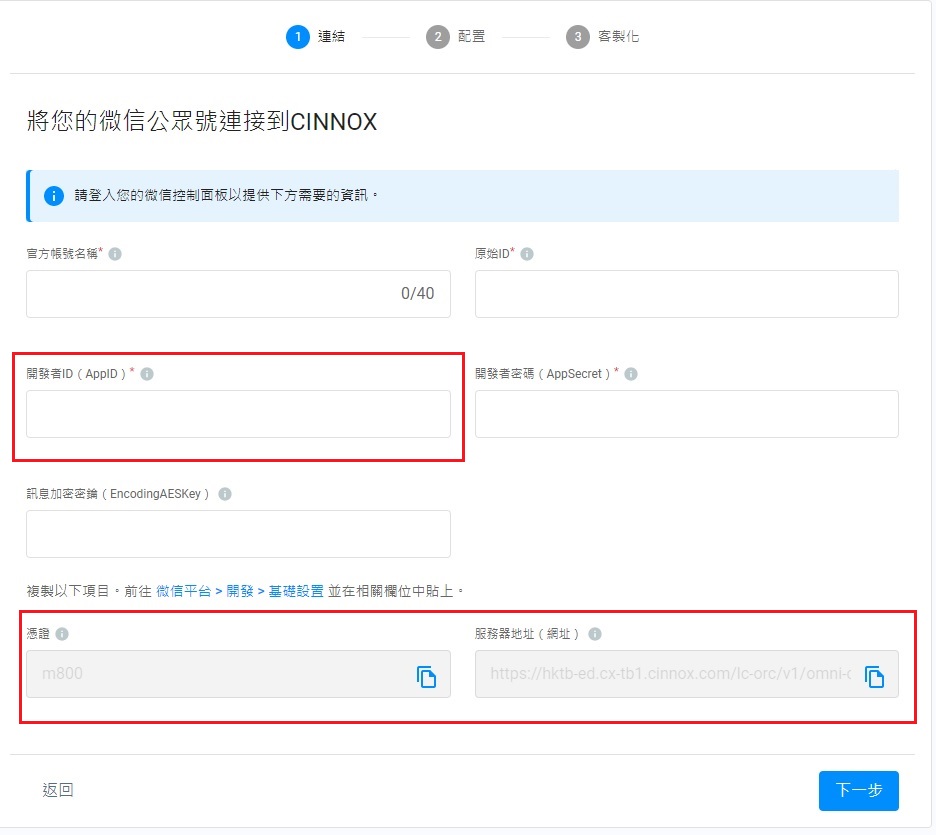Screen dimensions: 936x835
Task: Click the 返回 button
Action: (58, 791)
